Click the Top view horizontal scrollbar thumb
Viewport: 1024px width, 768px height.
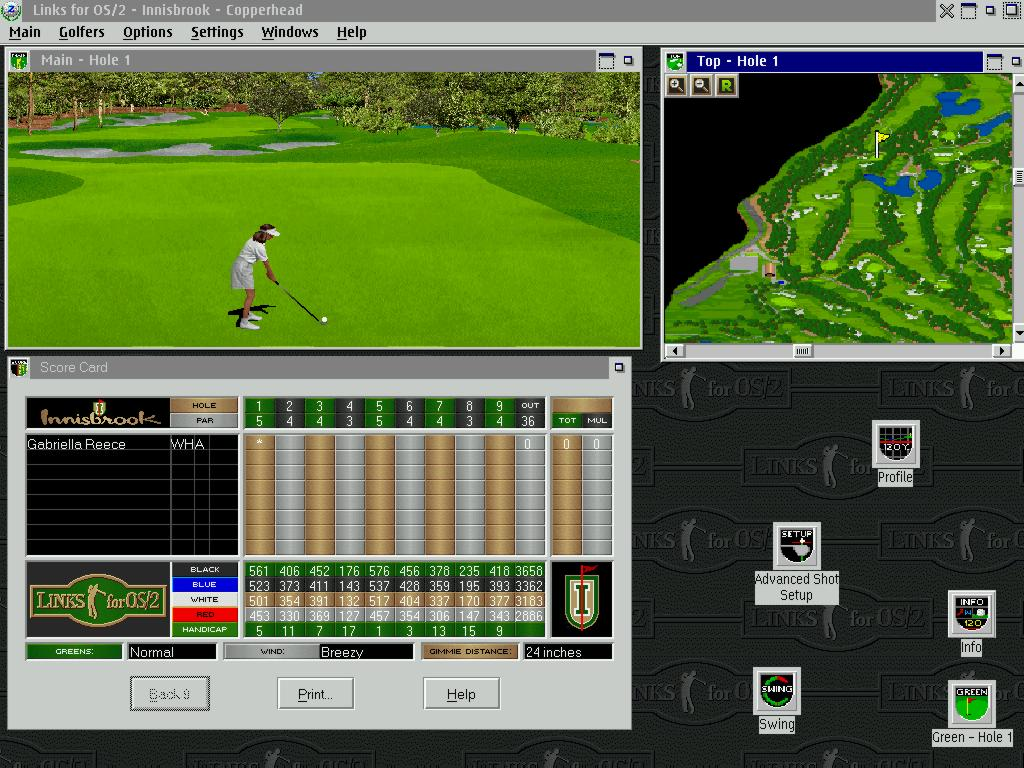coord(803,351)
